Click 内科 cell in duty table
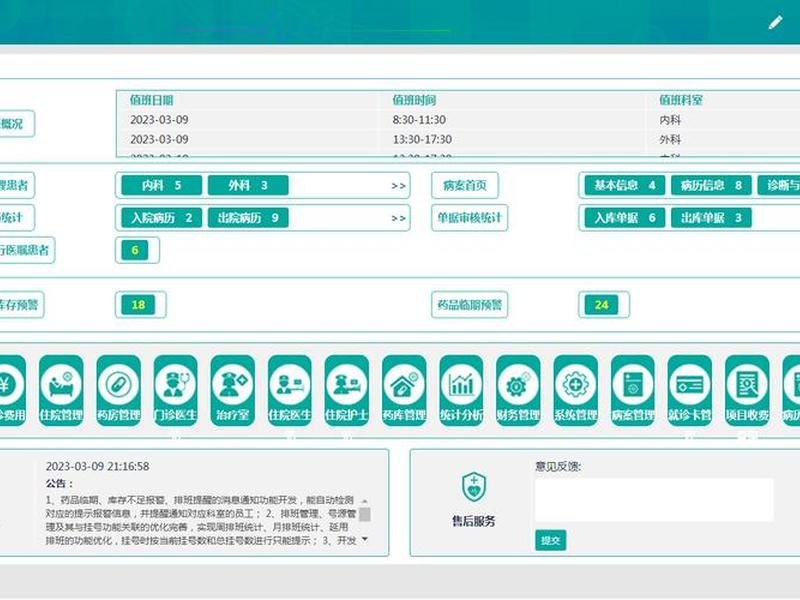The height and width of the screenshot is (600, 800). 670,120
